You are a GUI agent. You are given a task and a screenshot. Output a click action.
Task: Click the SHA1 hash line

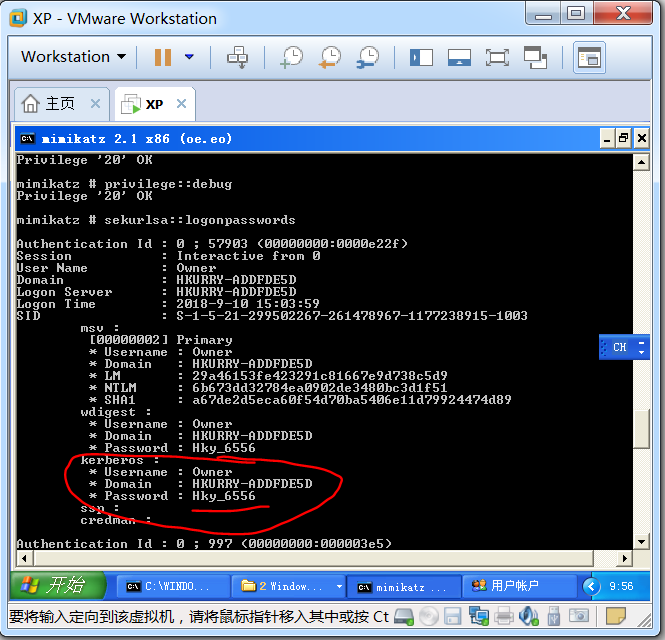point(299,400)
